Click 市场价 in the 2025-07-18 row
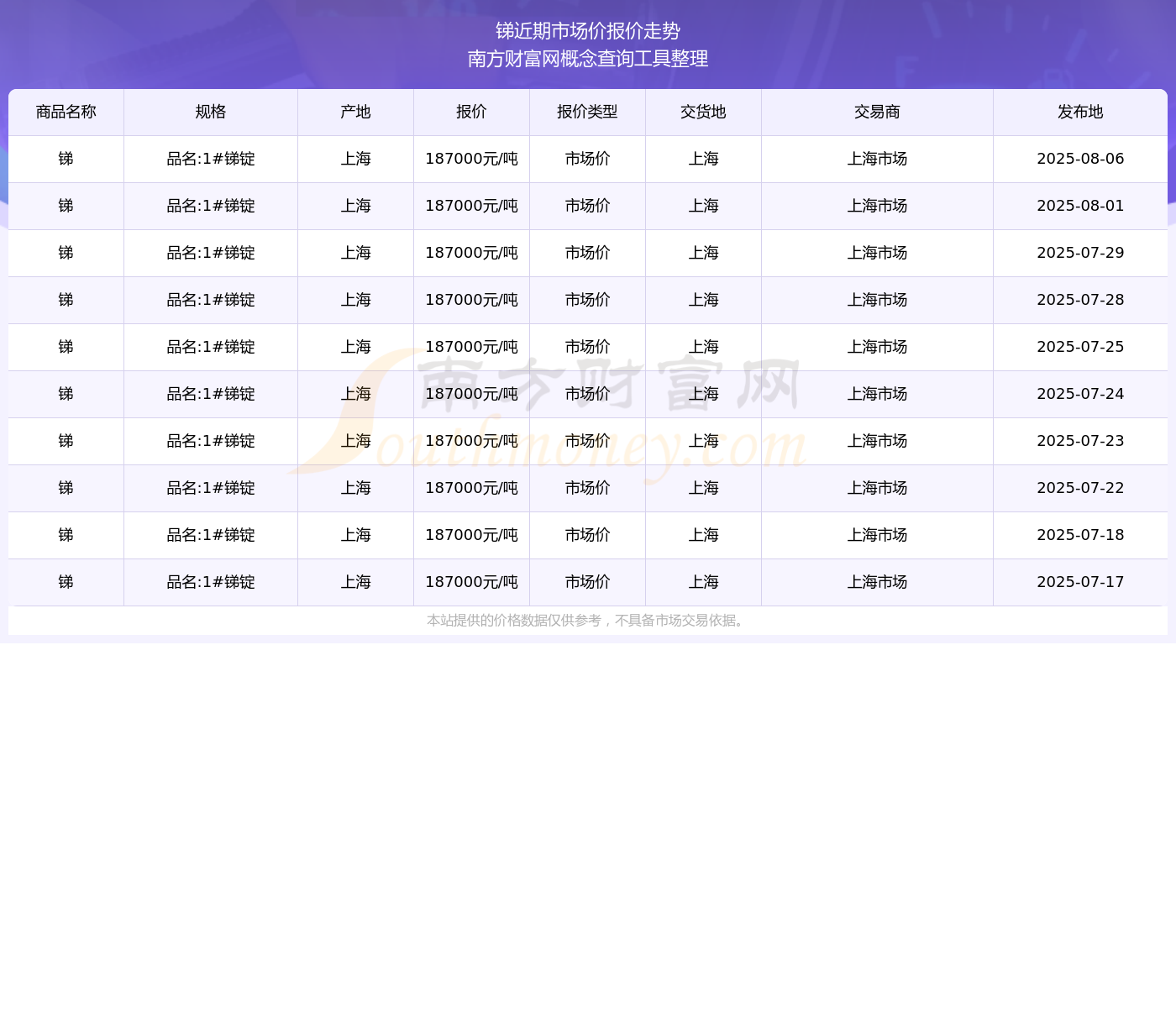The width and height of the screenshot is (1176, 1012). (x=587, y=535)
